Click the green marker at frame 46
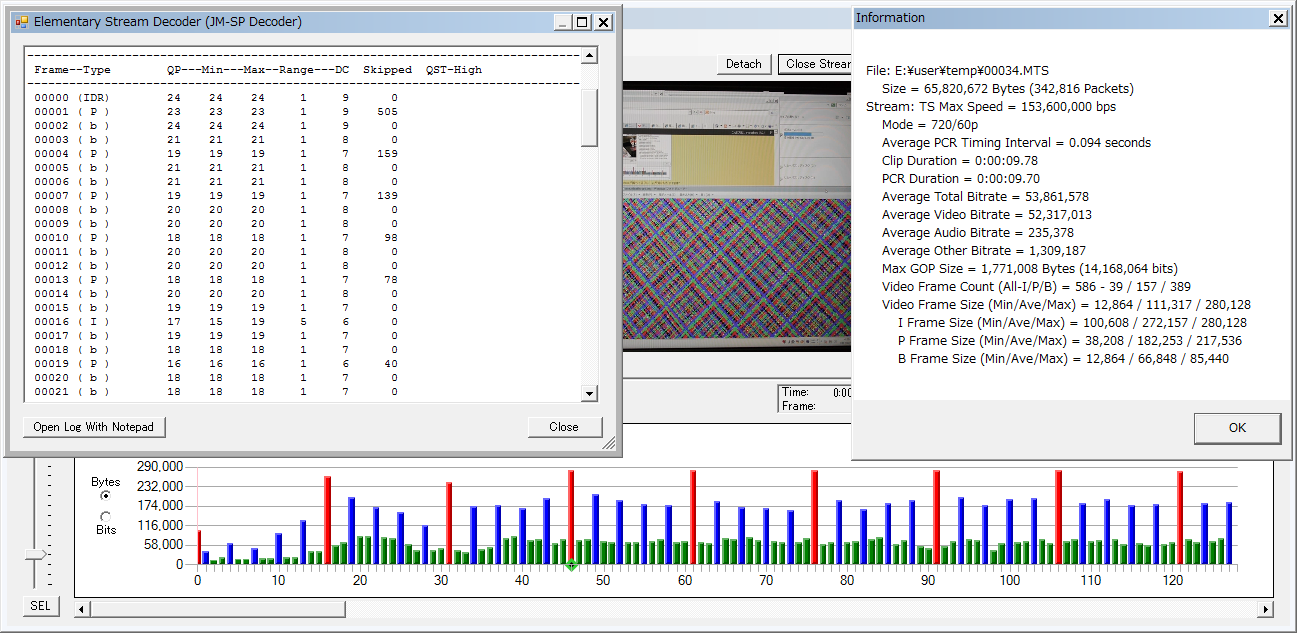The height and width of the screenshot is (633, 1297). [571, 567]
